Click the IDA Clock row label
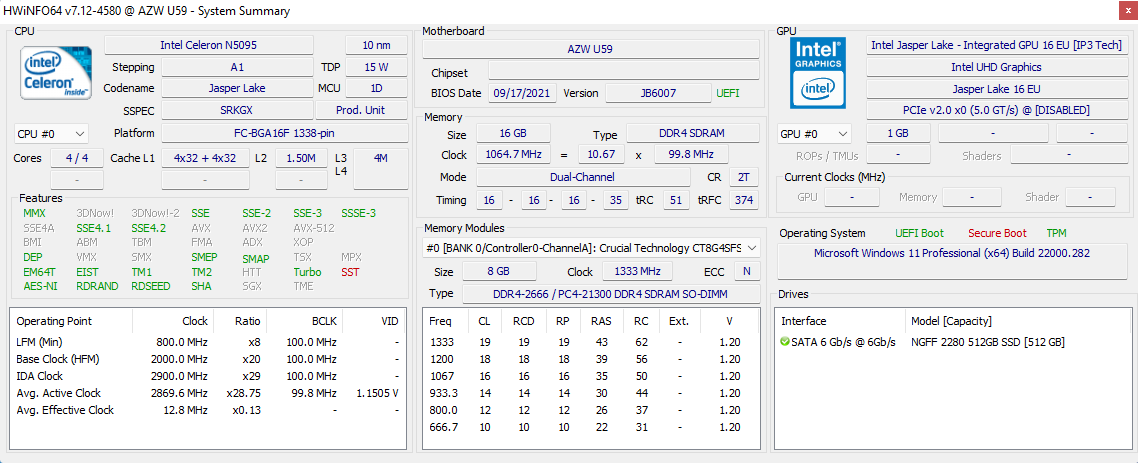Image resolution: width=1138 pixels, height=463 pixels. click(39, 376)
